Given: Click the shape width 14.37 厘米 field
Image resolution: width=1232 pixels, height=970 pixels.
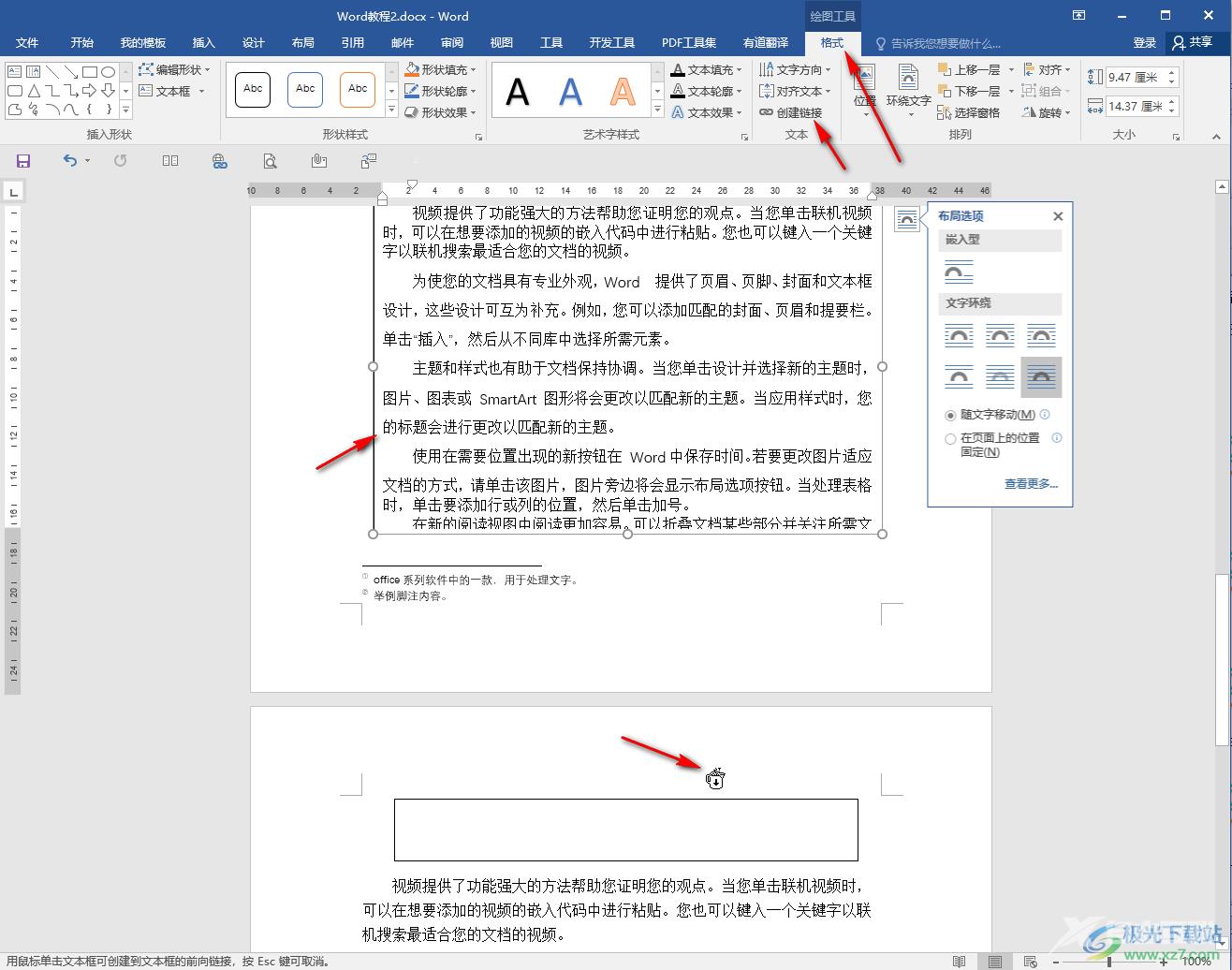Looking at the screenshot, I should (x=1133, y=107).
